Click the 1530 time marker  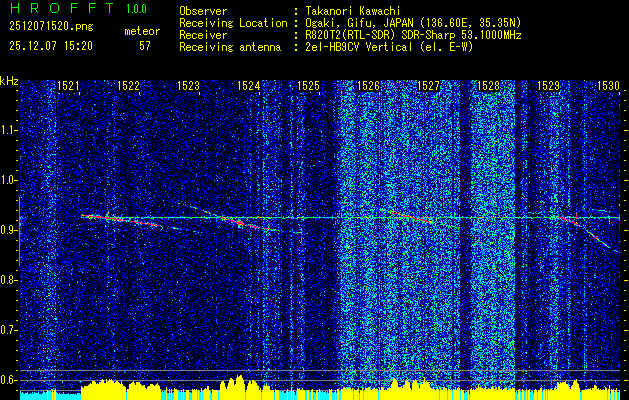point(608,87)
